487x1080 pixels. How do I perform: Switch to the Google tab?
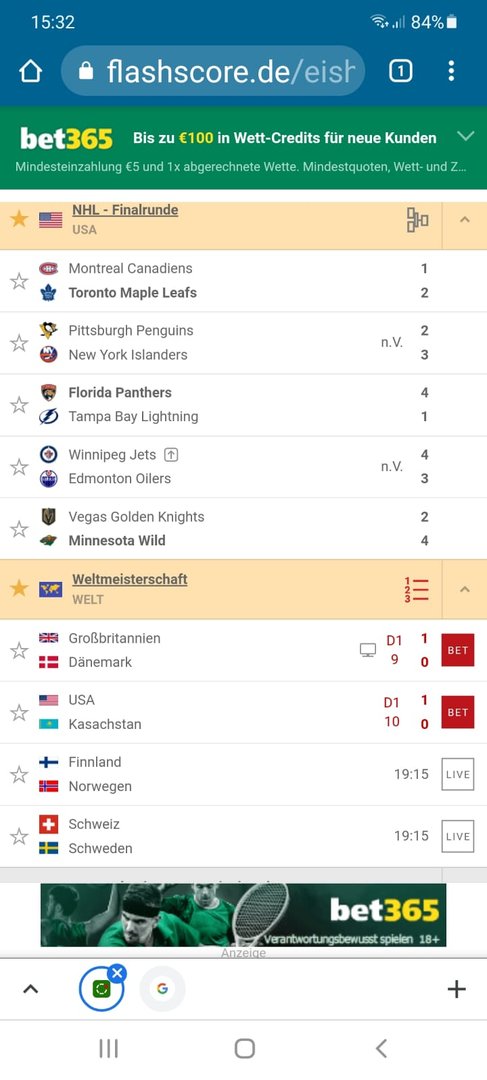(x=163, y=989)
